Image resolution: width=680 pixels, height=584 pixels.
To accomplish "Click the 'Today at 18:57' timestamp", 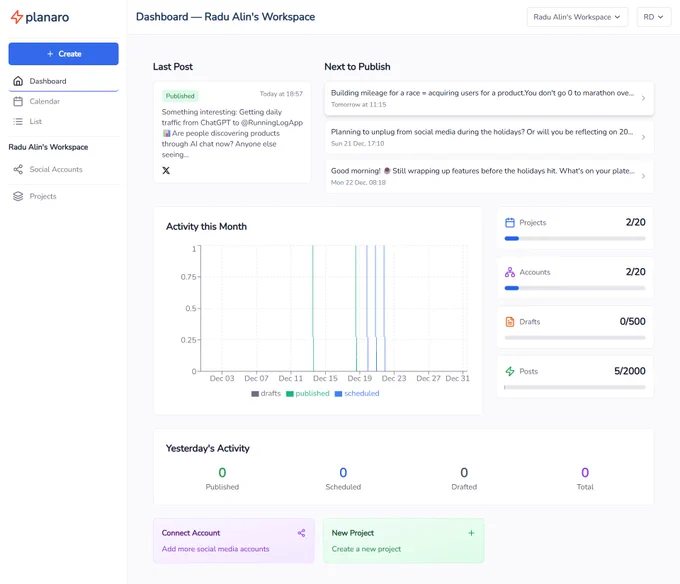I will click(x=281, y=94).
